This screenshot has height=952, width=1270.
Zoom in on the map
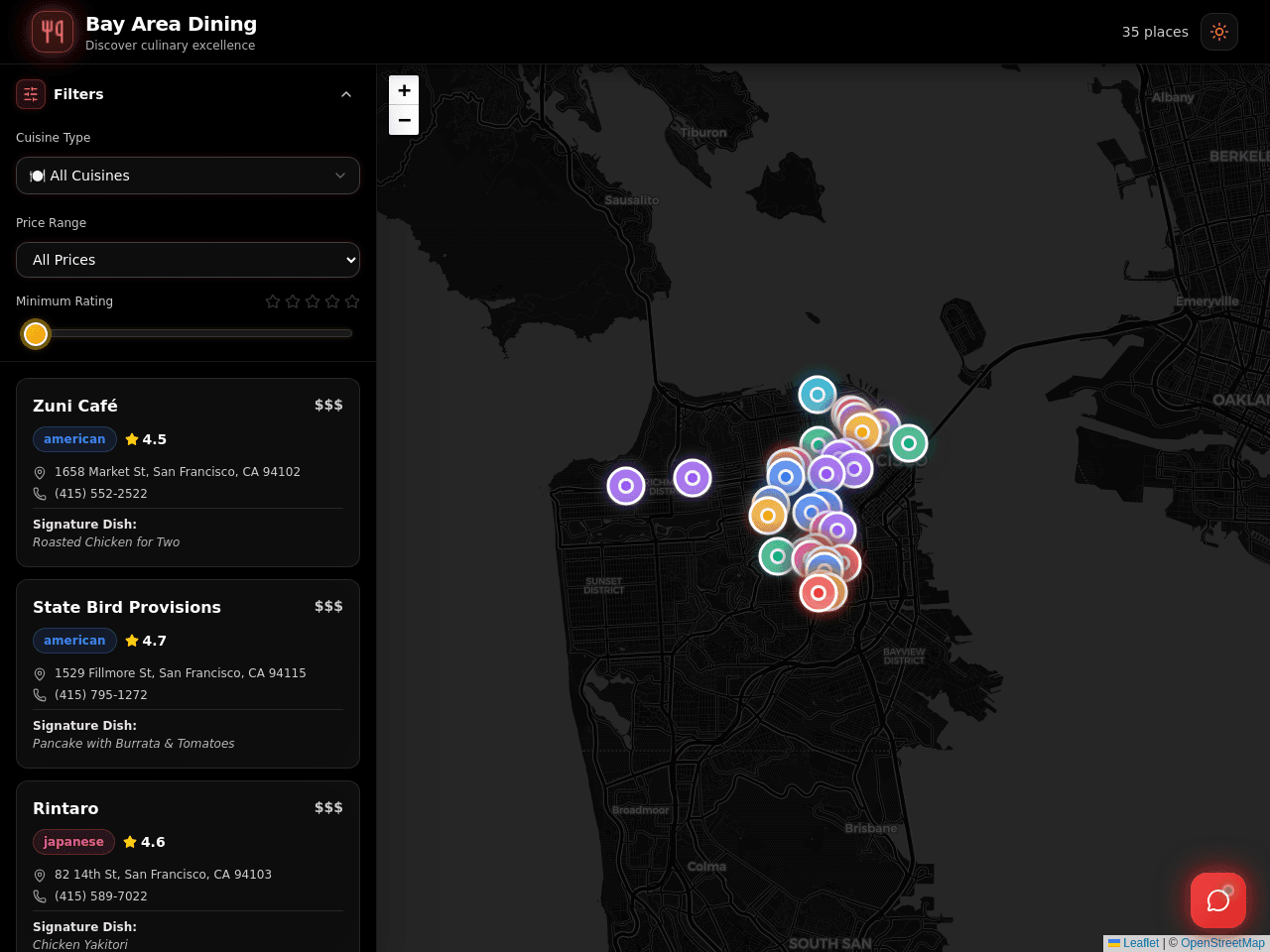click(404, 90)
